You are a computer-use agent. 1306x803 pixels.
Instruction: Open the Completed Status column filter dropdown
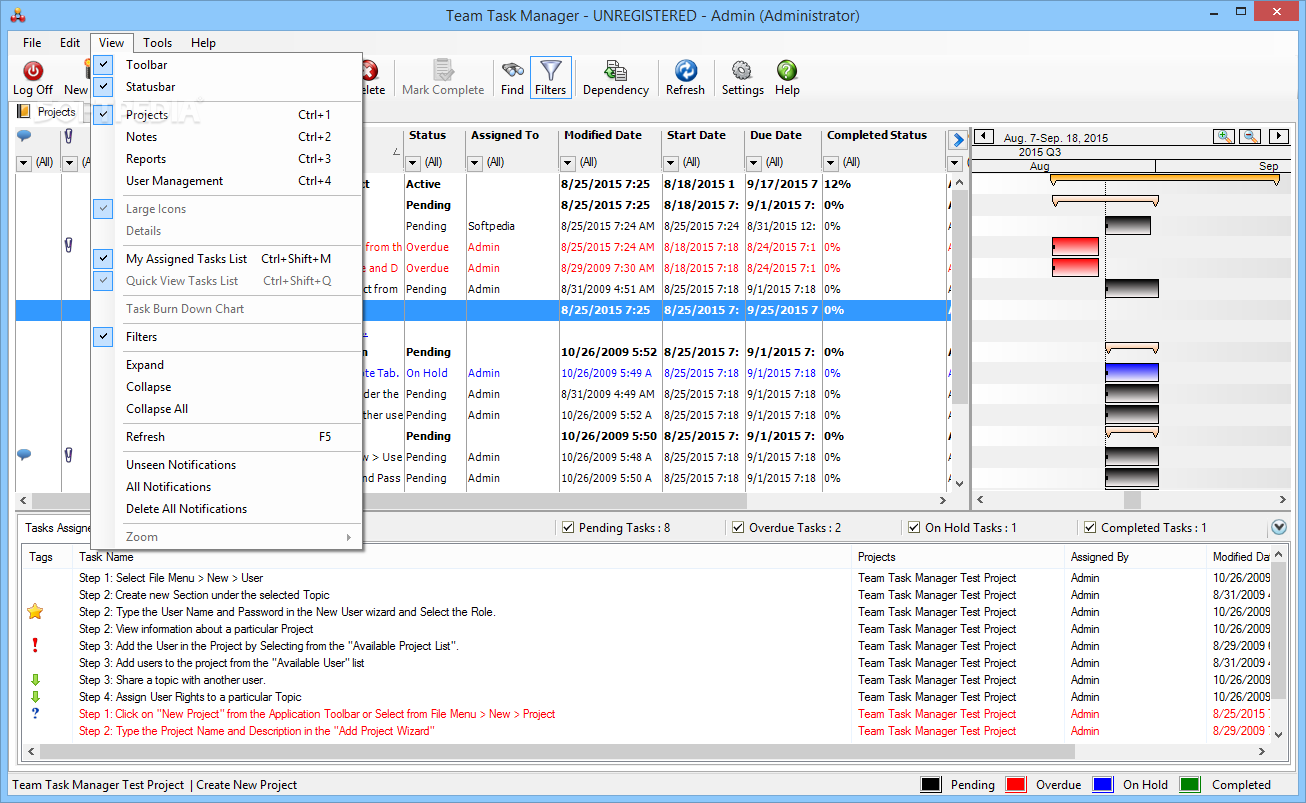pyautogui.click(x=833, y=162)
